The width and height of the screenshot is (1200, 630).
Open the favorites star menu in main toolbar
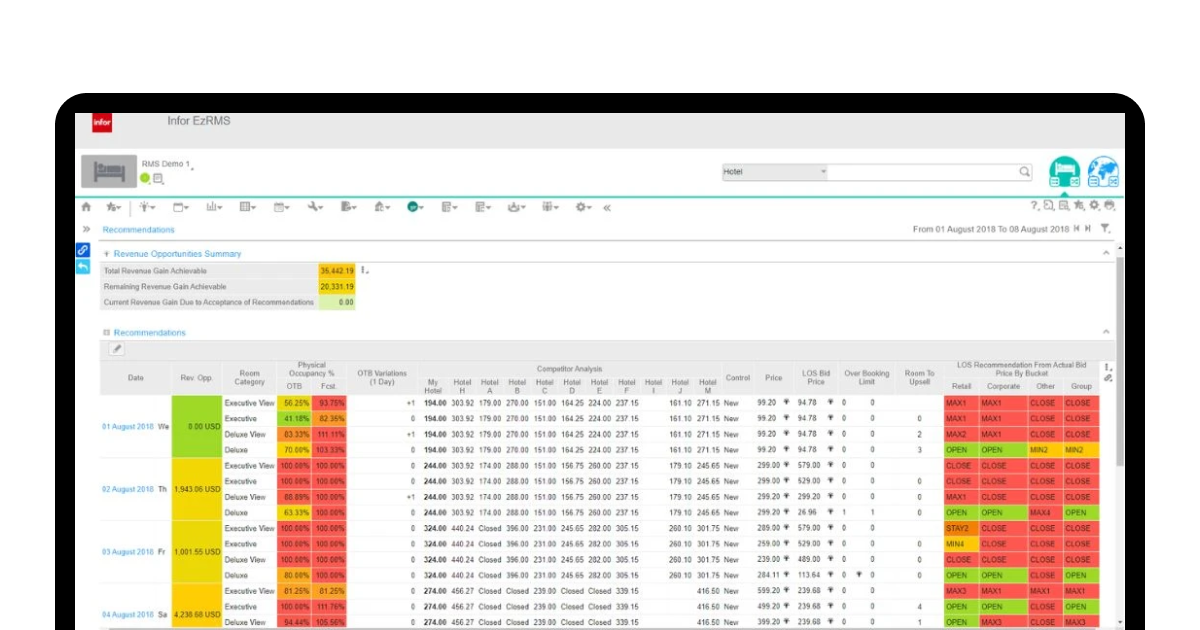(x=114, y=207)
